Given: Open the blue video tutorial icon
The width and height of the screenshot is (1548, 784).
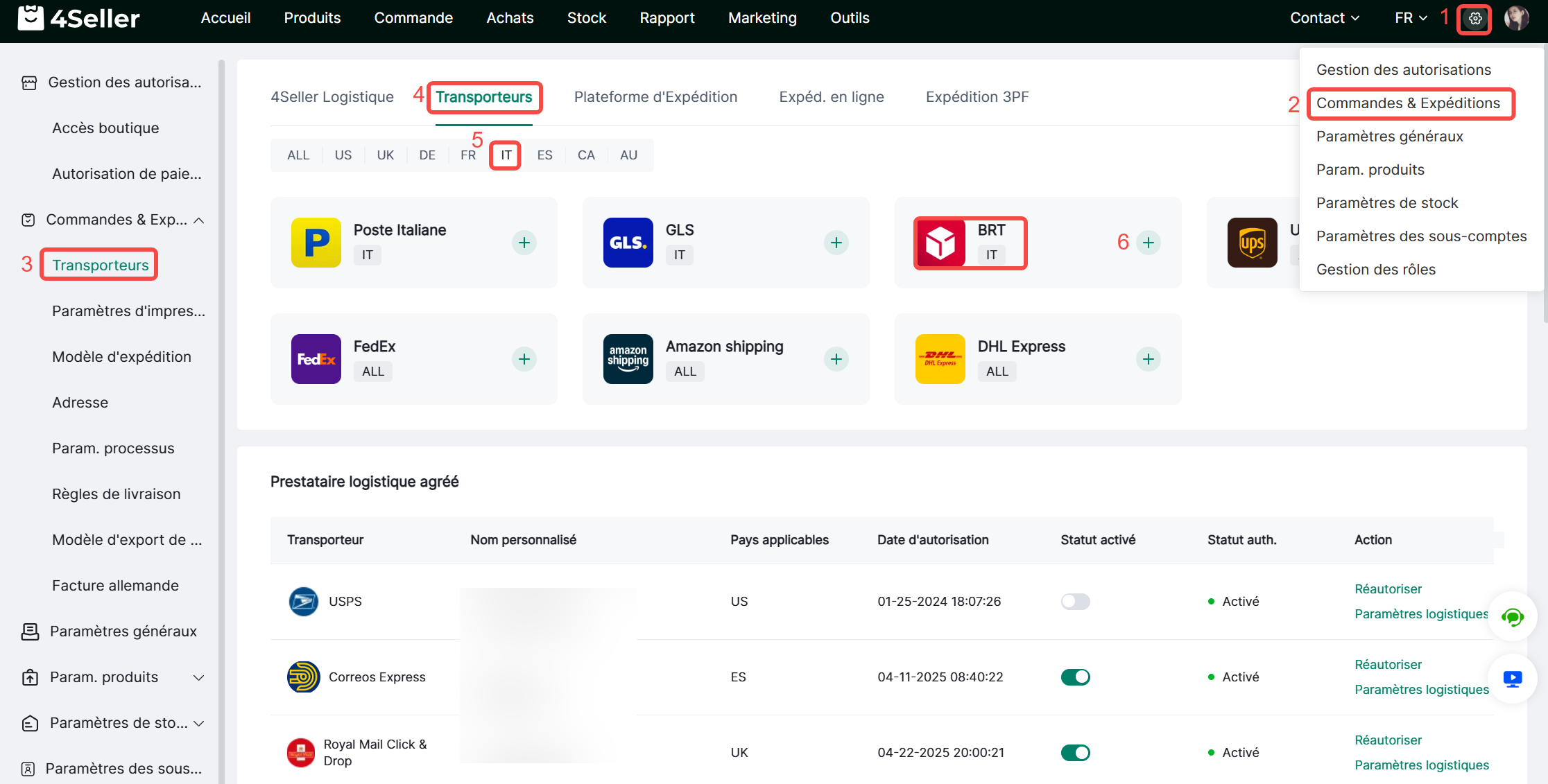Looking at the screenshot, I should point(1512,679).
